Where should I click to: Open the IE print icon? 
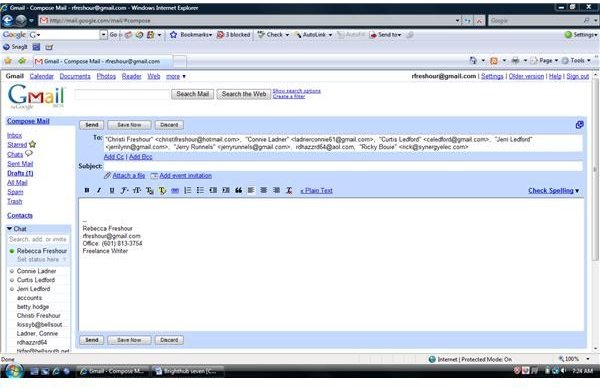coord(515,60)
